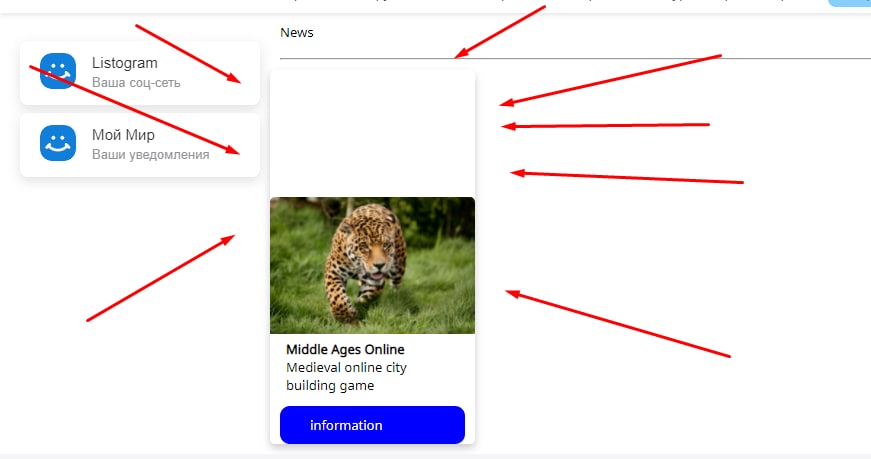Click empty space right of Listogram text
The height and width of the screenshot is (459, 871).
pos(217,72)
